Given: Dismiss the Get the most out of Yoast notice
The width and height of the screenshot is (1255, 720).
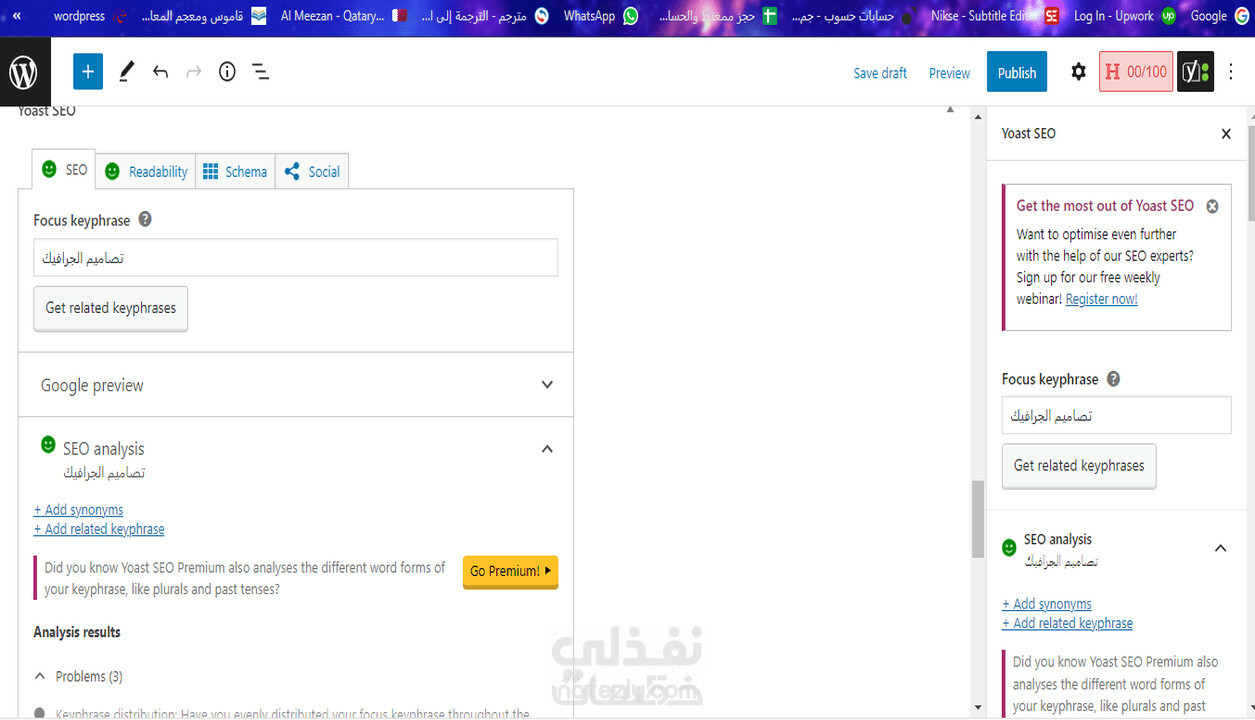Looking at the screenshot, I should coord(1212,206).
